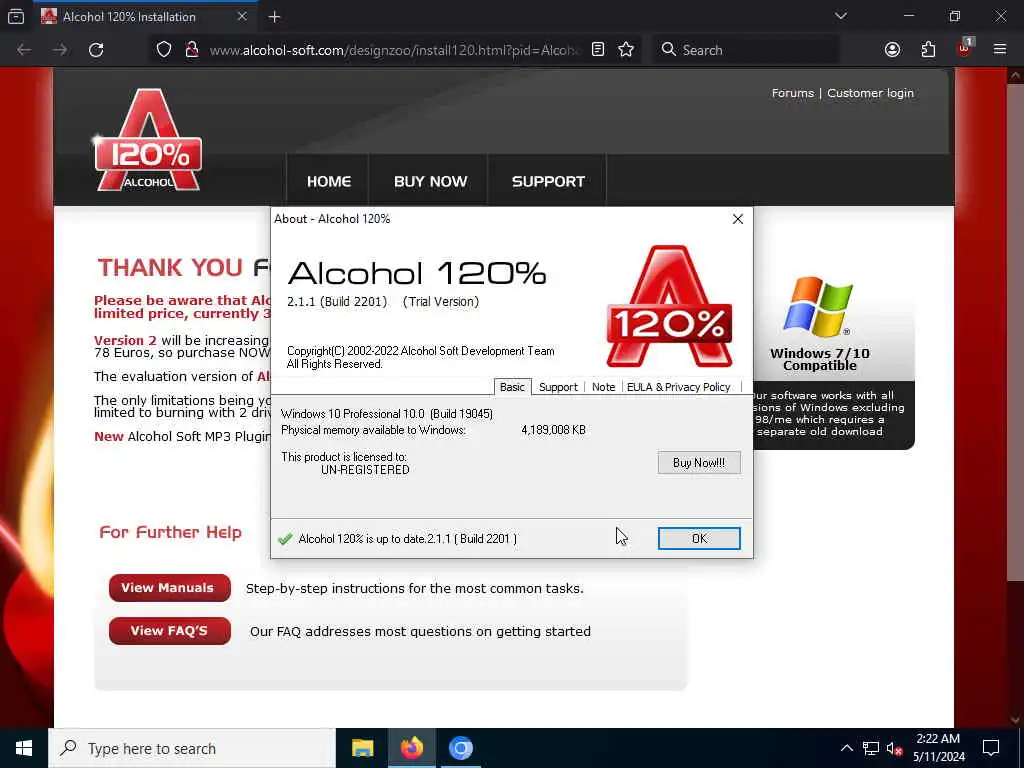Open the Firefox account icon
This screenshot has width=1024, height=768.
[x=892, y=50]
